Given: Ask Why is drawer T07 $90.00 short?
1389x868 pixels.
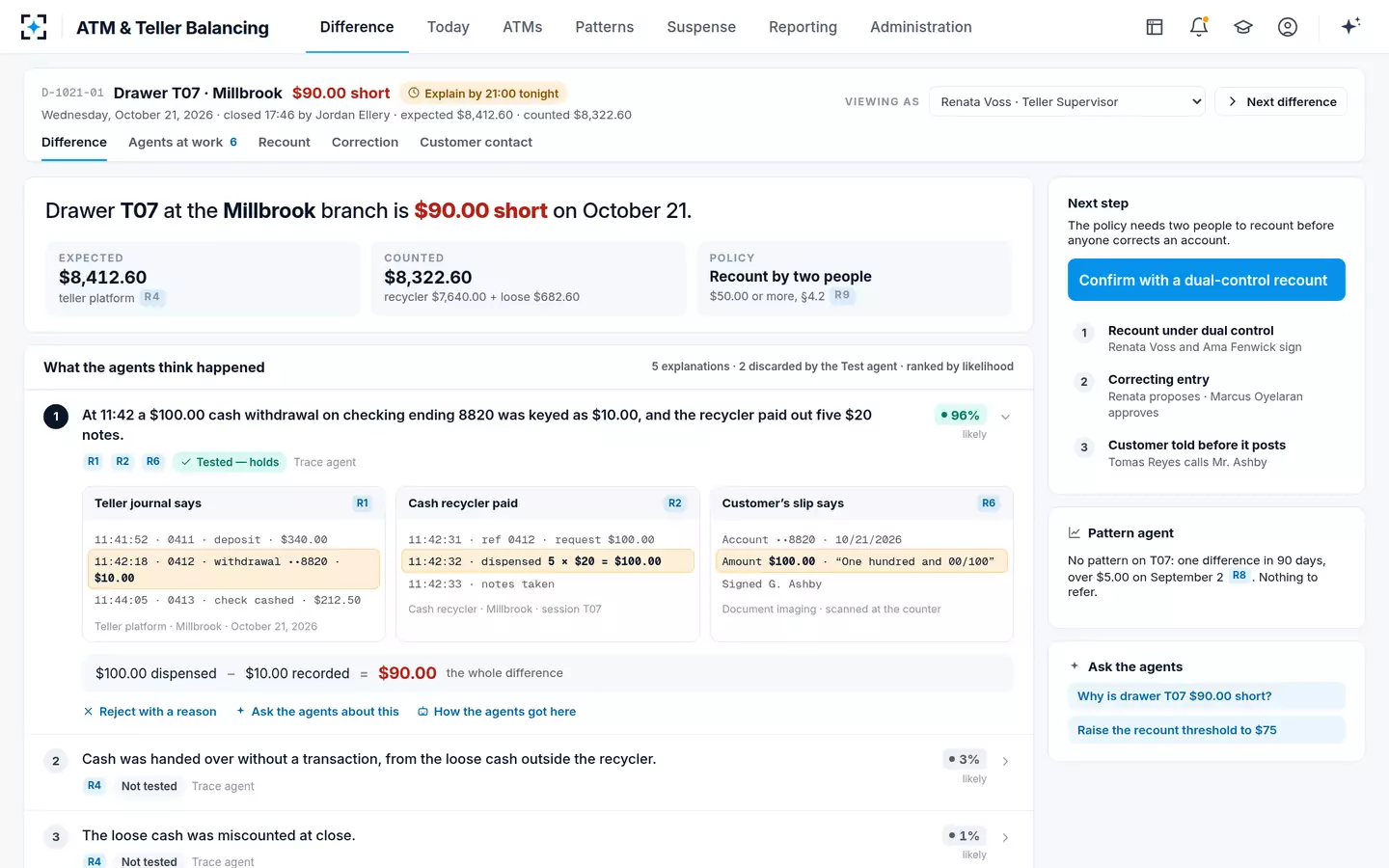Looking at the screenshot, I should pos(1206,695).
